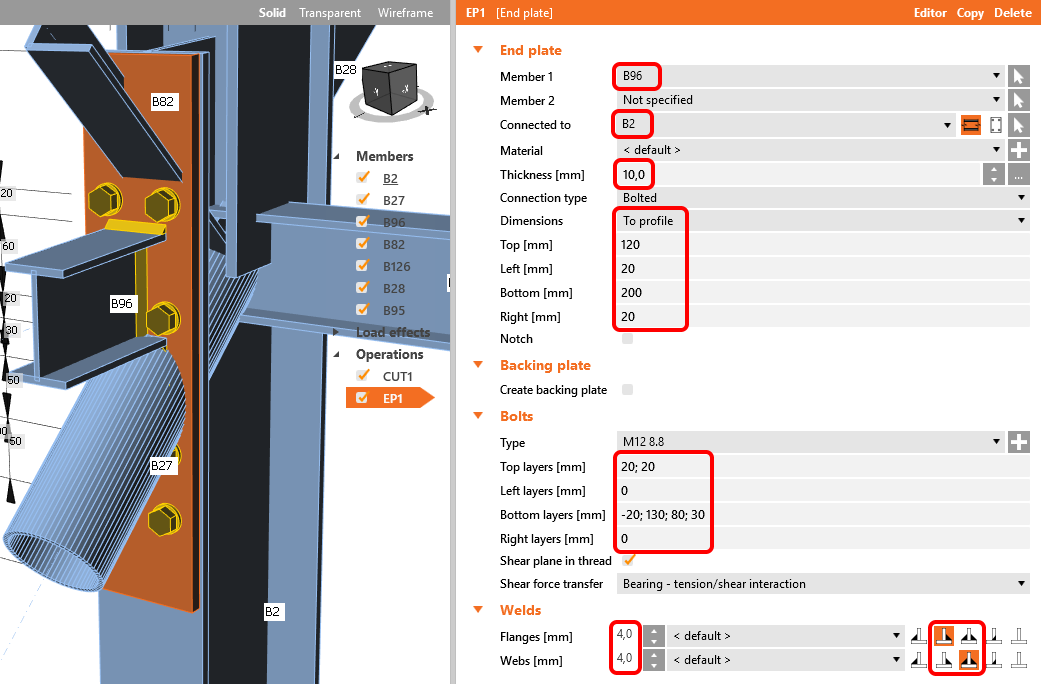Click the 3D view orientation cube
This screenshot has width=1041, height=684.
(390, 88)
